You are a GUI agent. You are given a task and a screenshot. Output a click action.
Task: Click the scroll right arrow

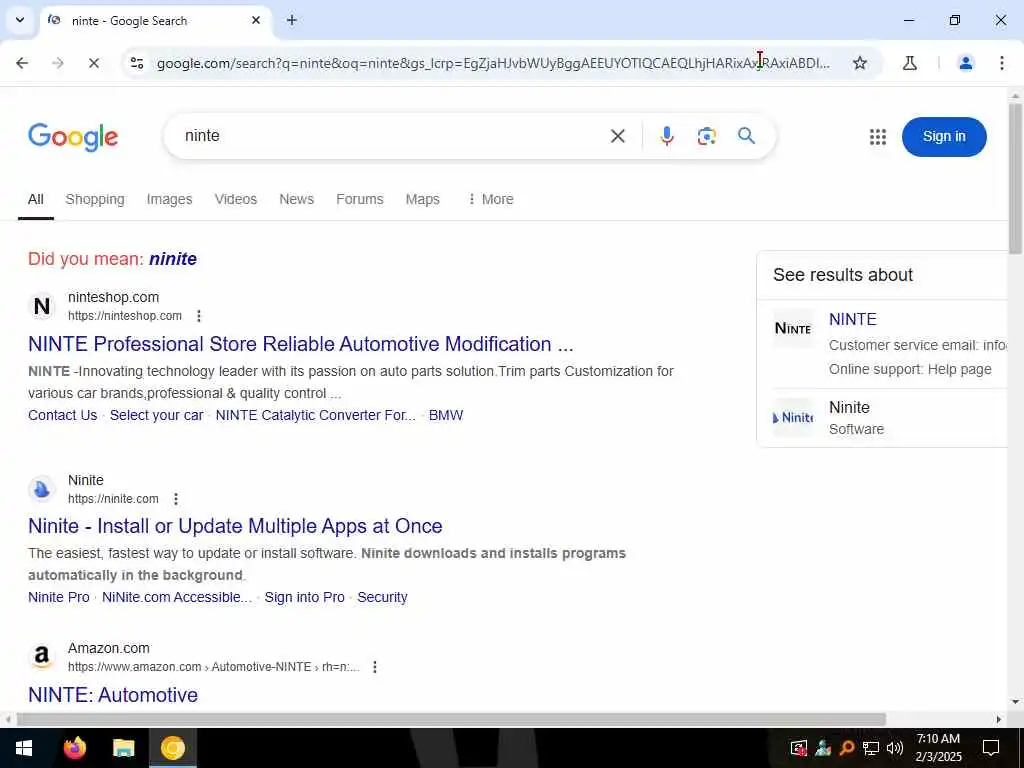click(x=998, y=720)
